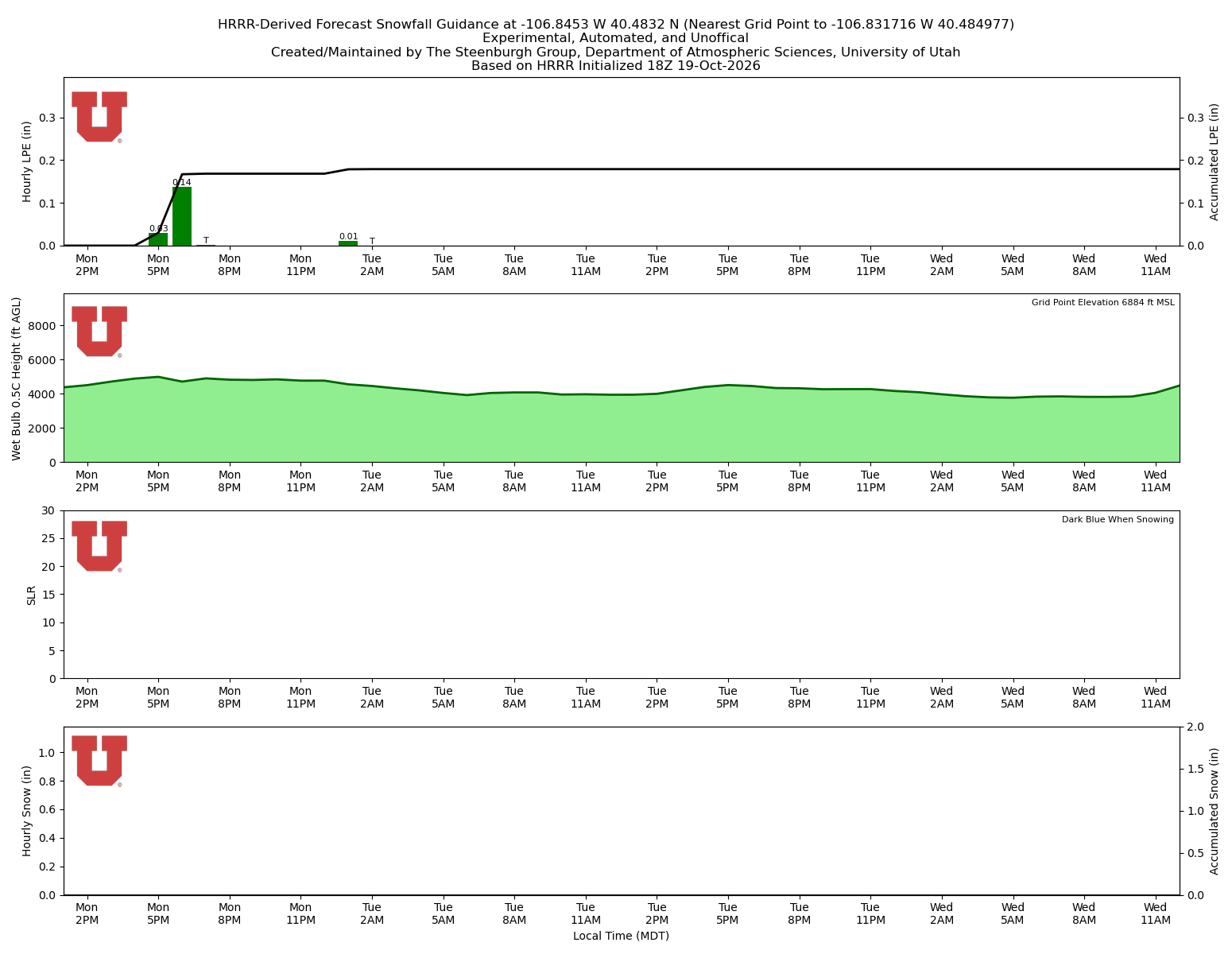Click 'Wed 8AM' tick under the Hourly Snow panel
The width and height of the screenshot is (1232, 954).
click(x=1084, y=913)
